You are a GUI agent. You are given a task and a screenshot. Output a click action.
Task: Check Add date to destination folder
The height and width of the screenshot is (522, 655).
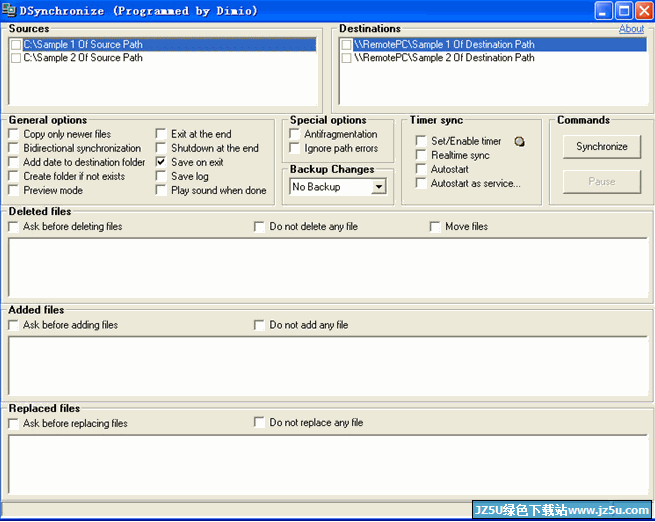(13, 162)
